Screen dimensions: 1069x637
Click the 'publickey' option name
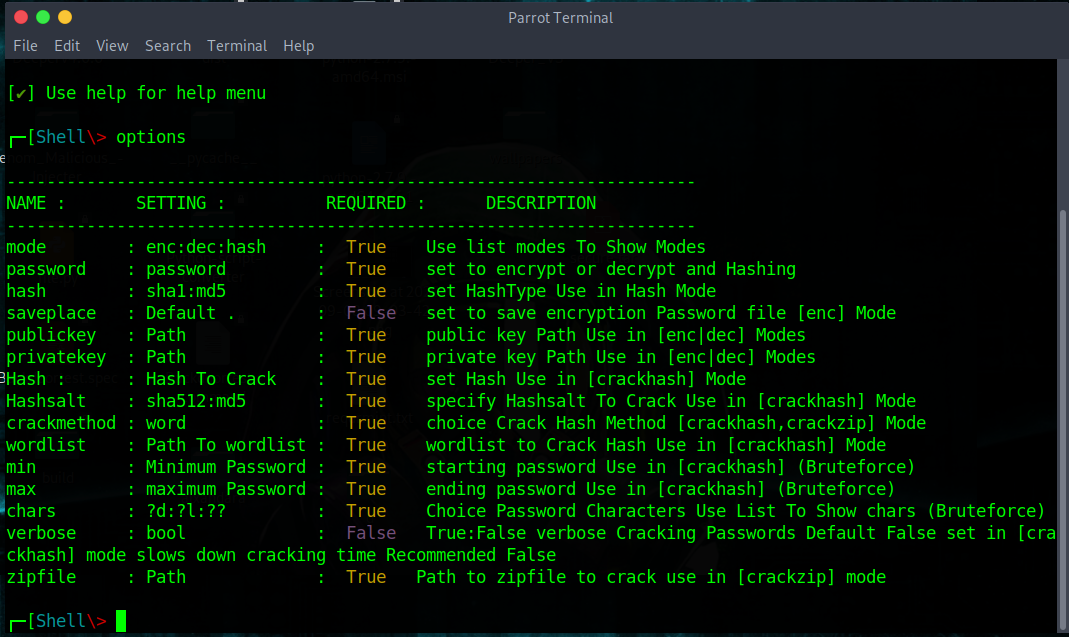click(51, 335)
